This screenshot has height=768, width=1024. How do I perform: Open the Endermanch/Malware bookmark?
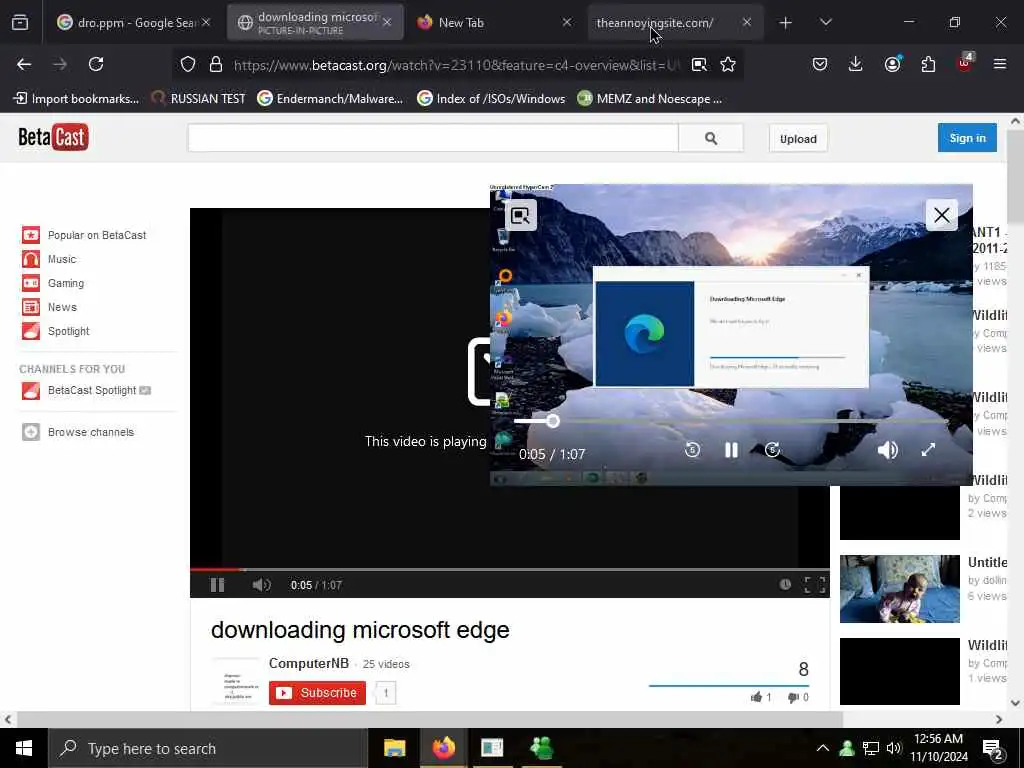pyautogui.click(x=330, y=99)
